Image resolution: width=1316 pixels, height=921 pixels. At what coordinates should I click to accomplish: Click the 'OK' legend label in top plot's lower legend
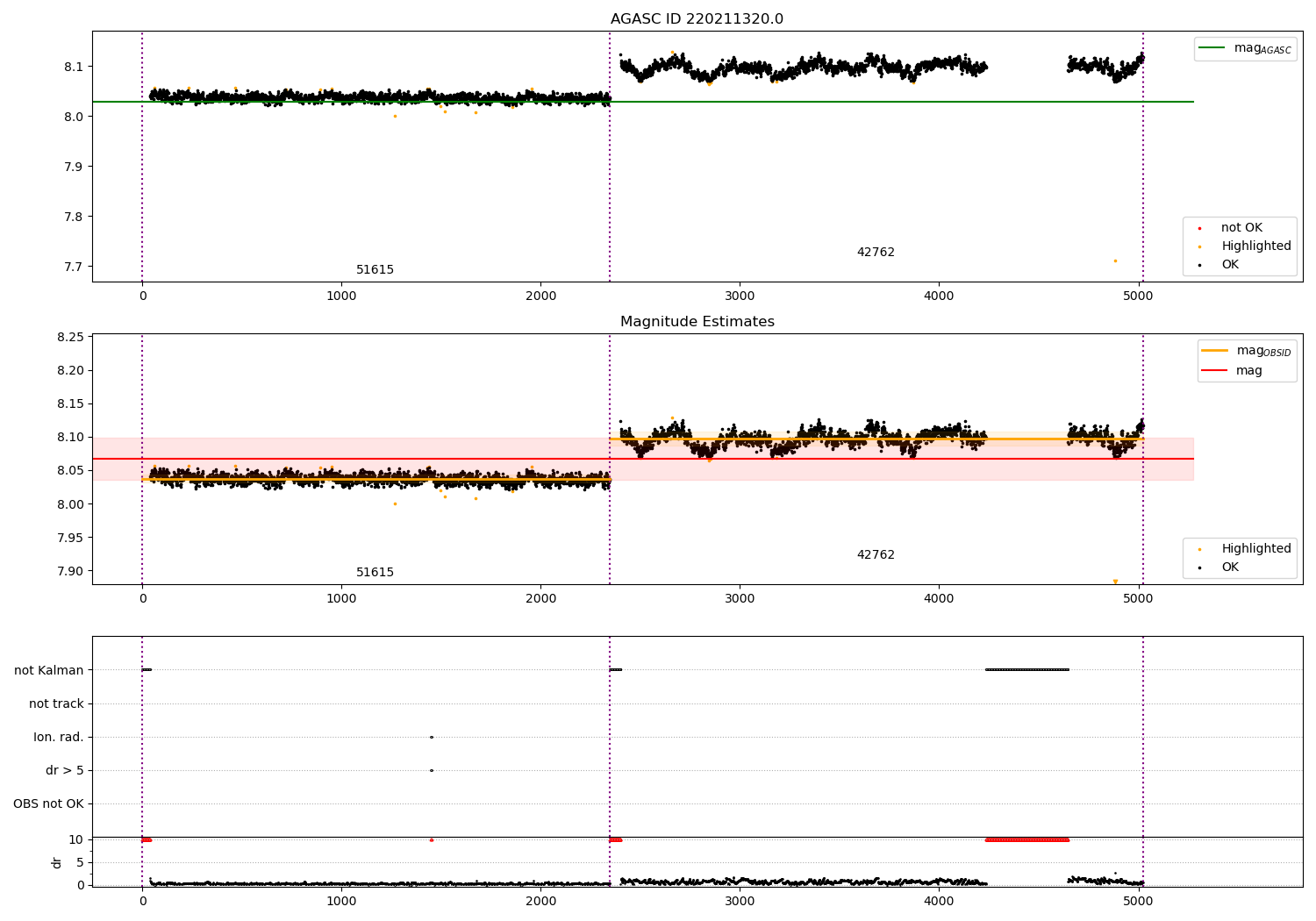tap(1230, 265)
